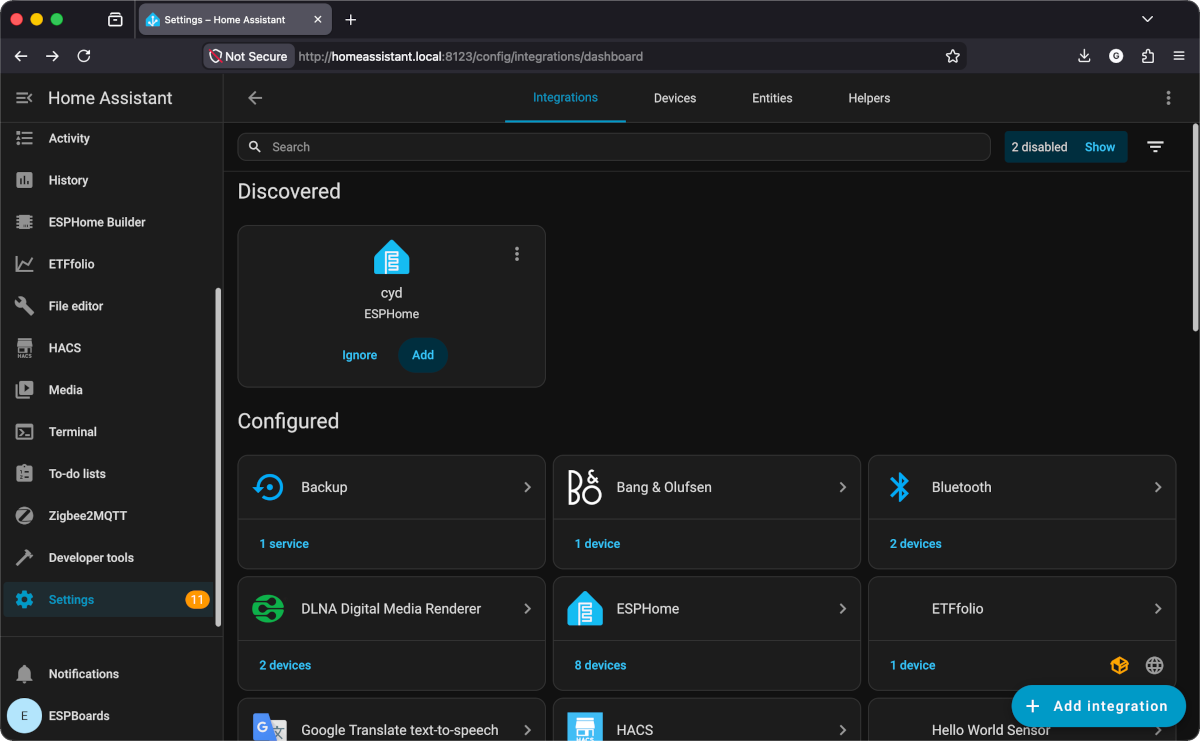The image size is (1200, 741).
Task: Open Bang & Olufsen's 1 device link
Action: (x=597, y=544)
